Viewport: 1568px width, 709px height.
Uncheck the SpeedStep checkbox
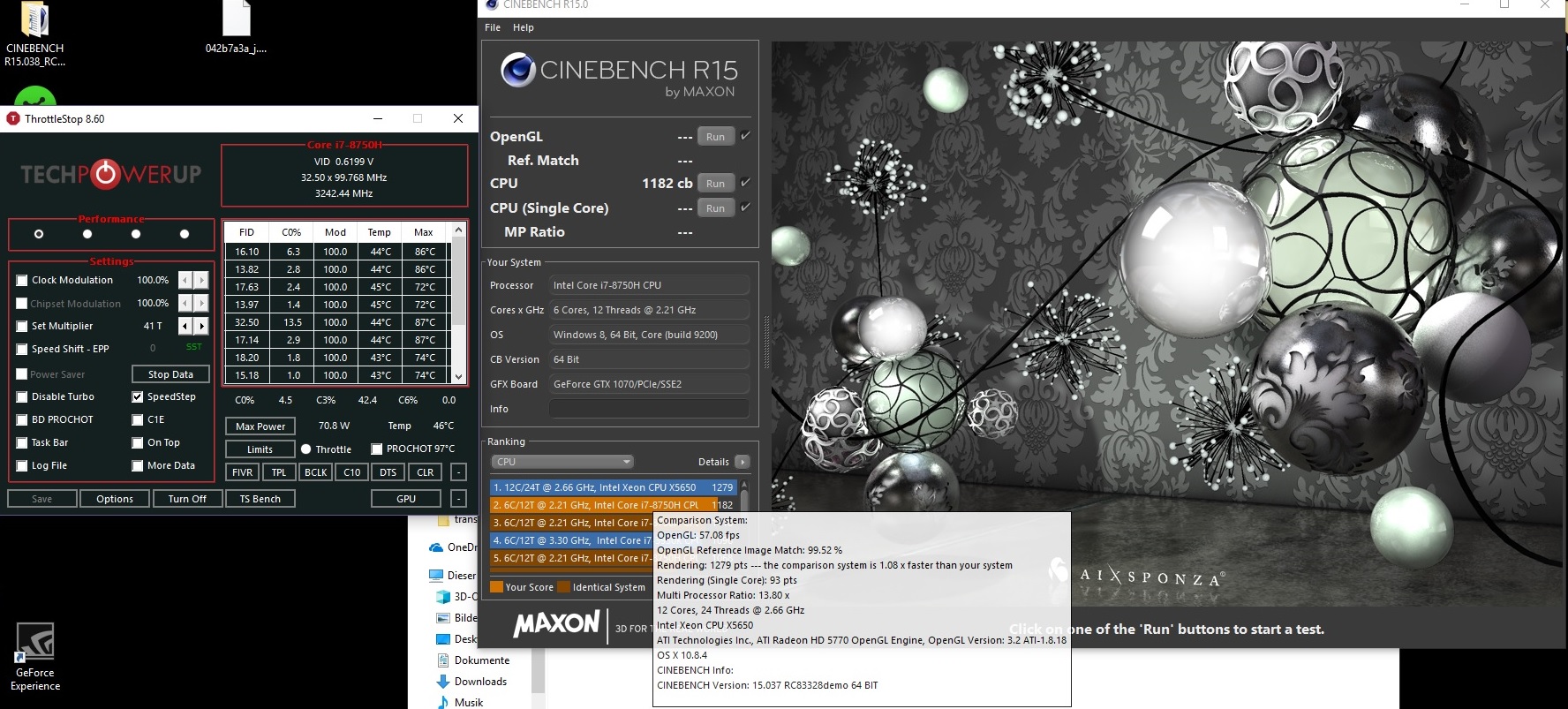point(138,397)
